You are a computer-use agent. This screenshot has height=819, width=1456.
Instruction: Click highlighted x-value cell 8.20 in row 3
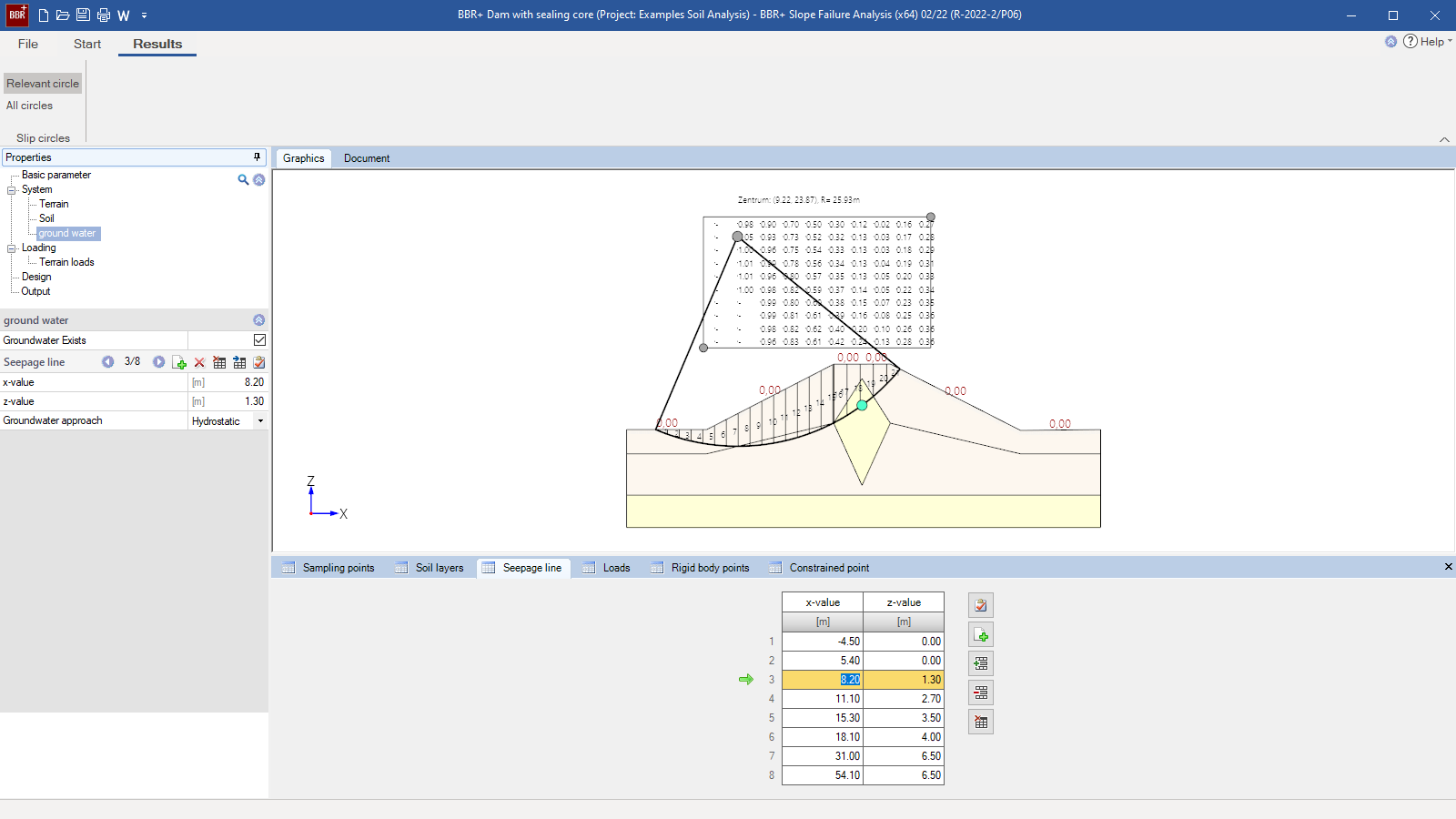(x=823, y=680)
